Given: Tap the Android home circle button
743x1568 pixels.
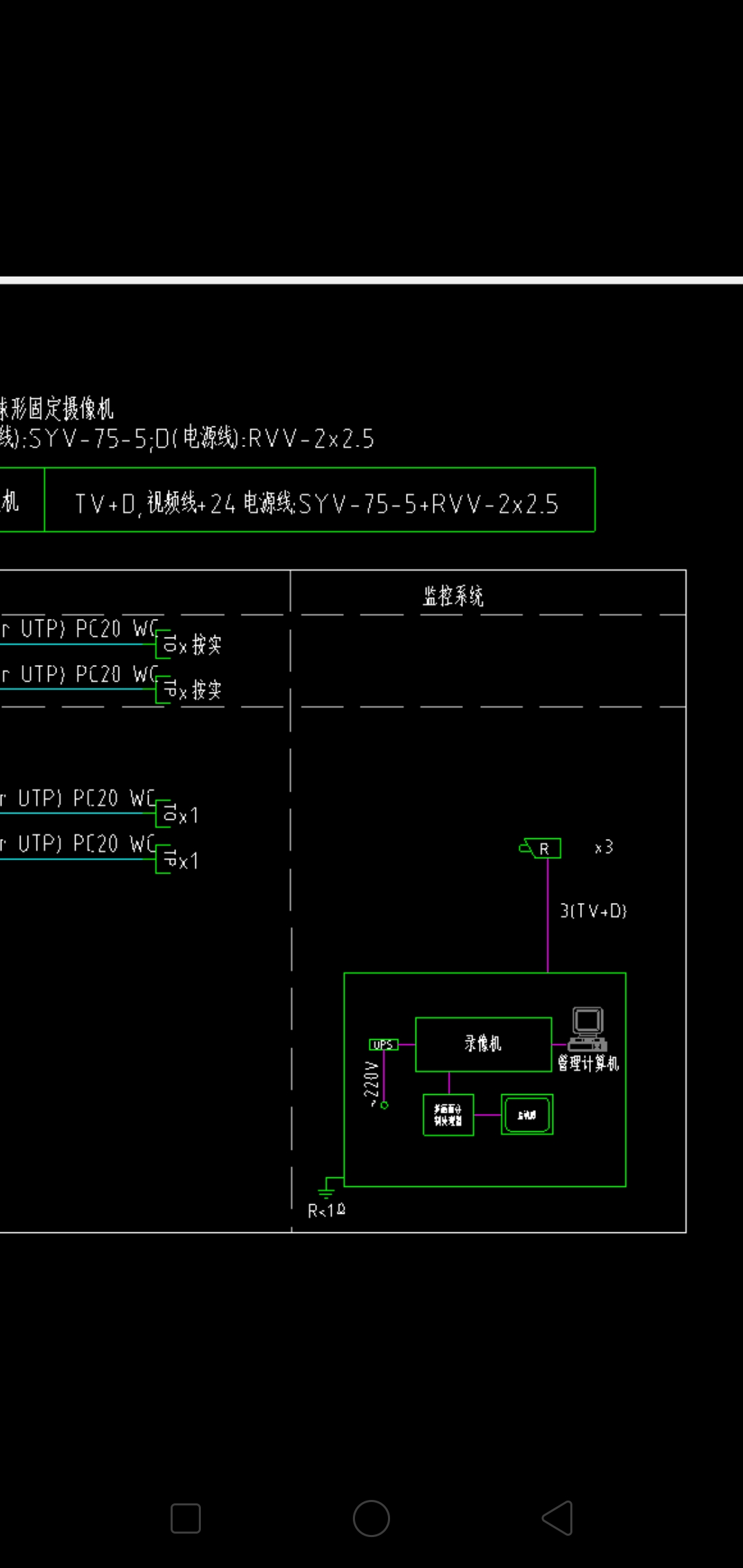Looking at the screenshot, I should [x=371, y=1518].
